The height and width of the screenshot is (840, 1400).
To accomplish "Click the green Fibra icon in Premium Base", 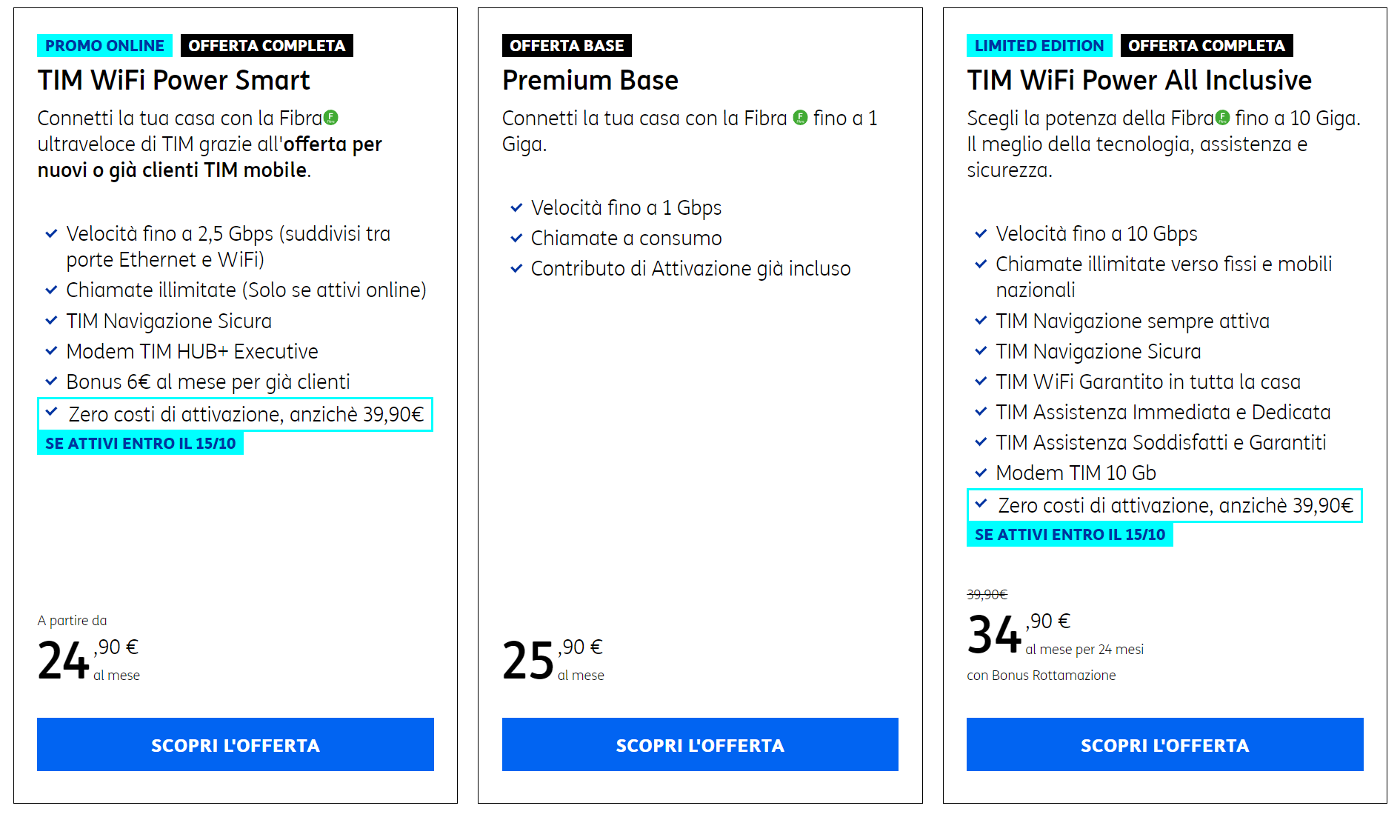I will click(x=800, y=118).
